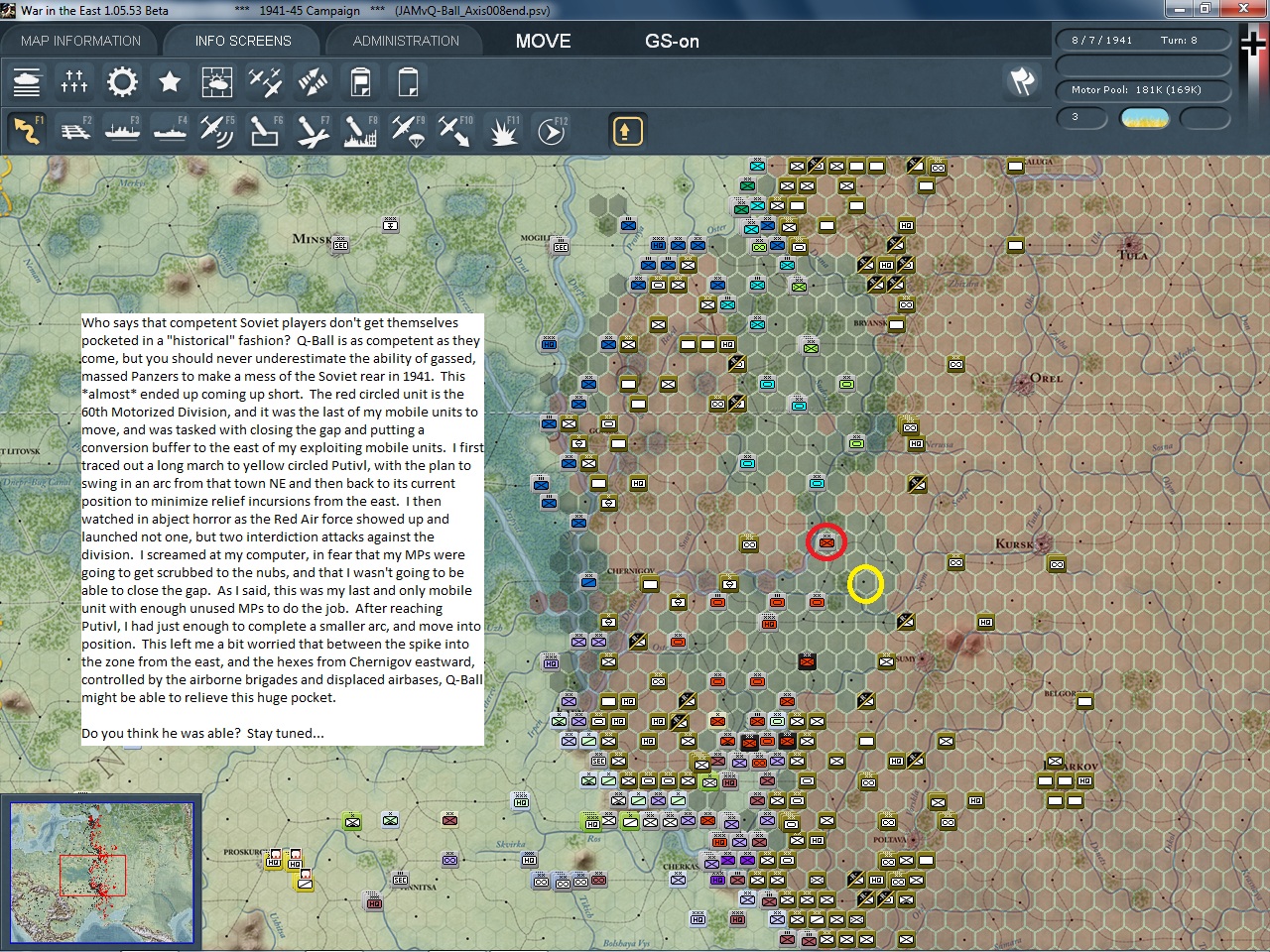Viewport: 1270px width, 952px height.
Task: Open the Commander's Report clipboard icon
Action: (360, 81)
